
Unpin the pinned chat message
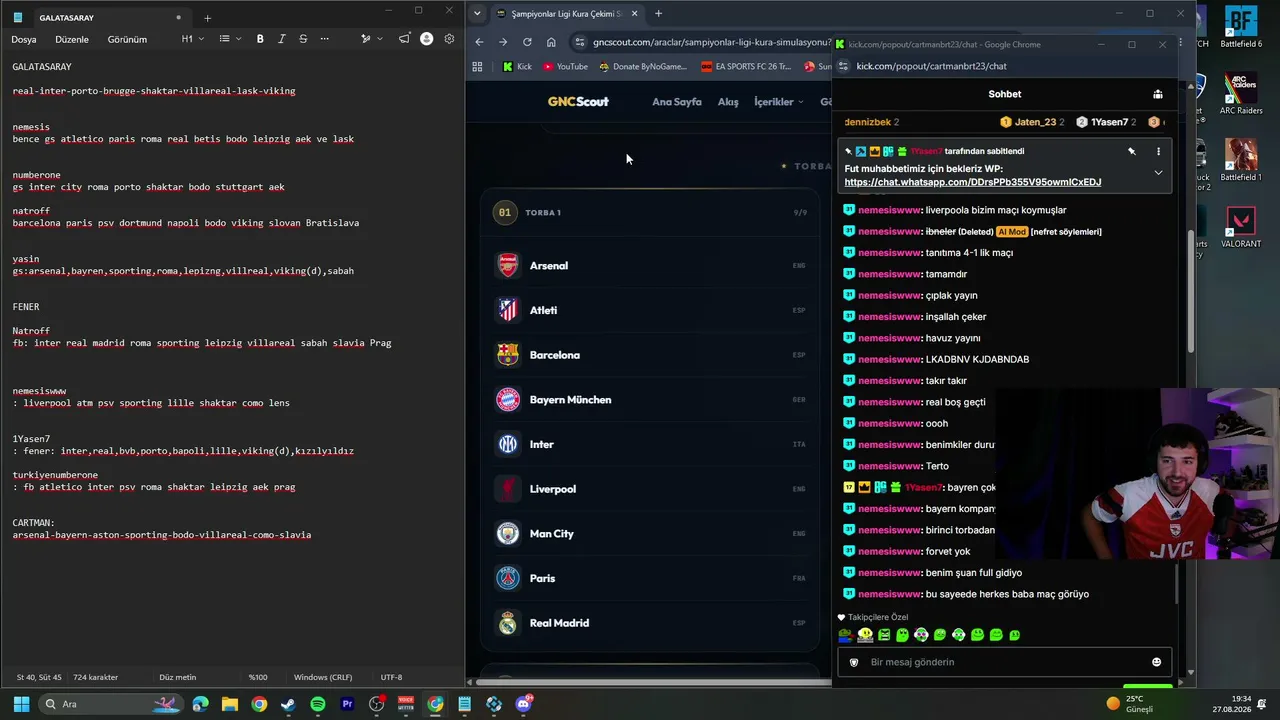coord(1132,152)
